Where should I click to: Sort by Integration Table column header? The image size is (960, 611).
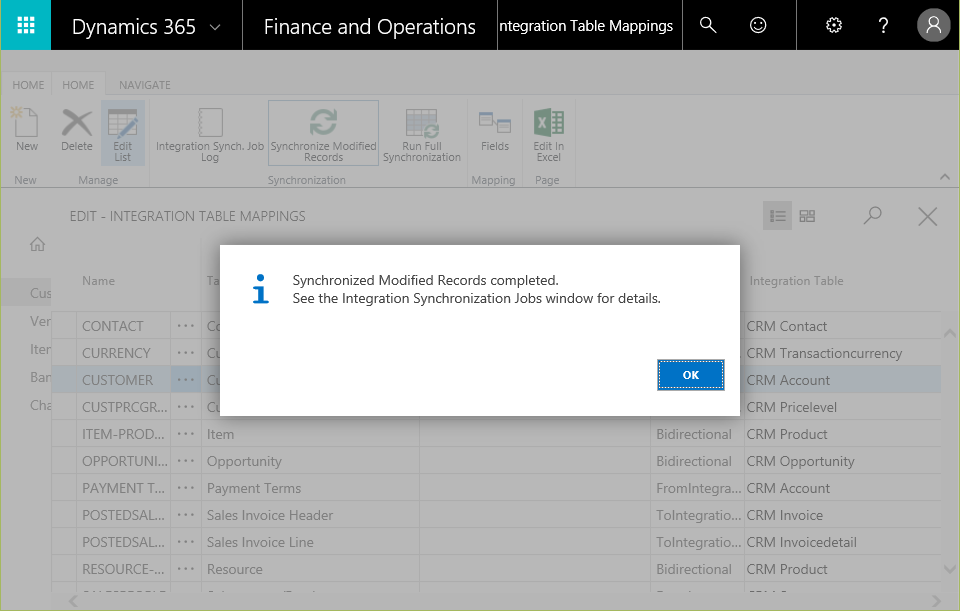coord(796,281)
